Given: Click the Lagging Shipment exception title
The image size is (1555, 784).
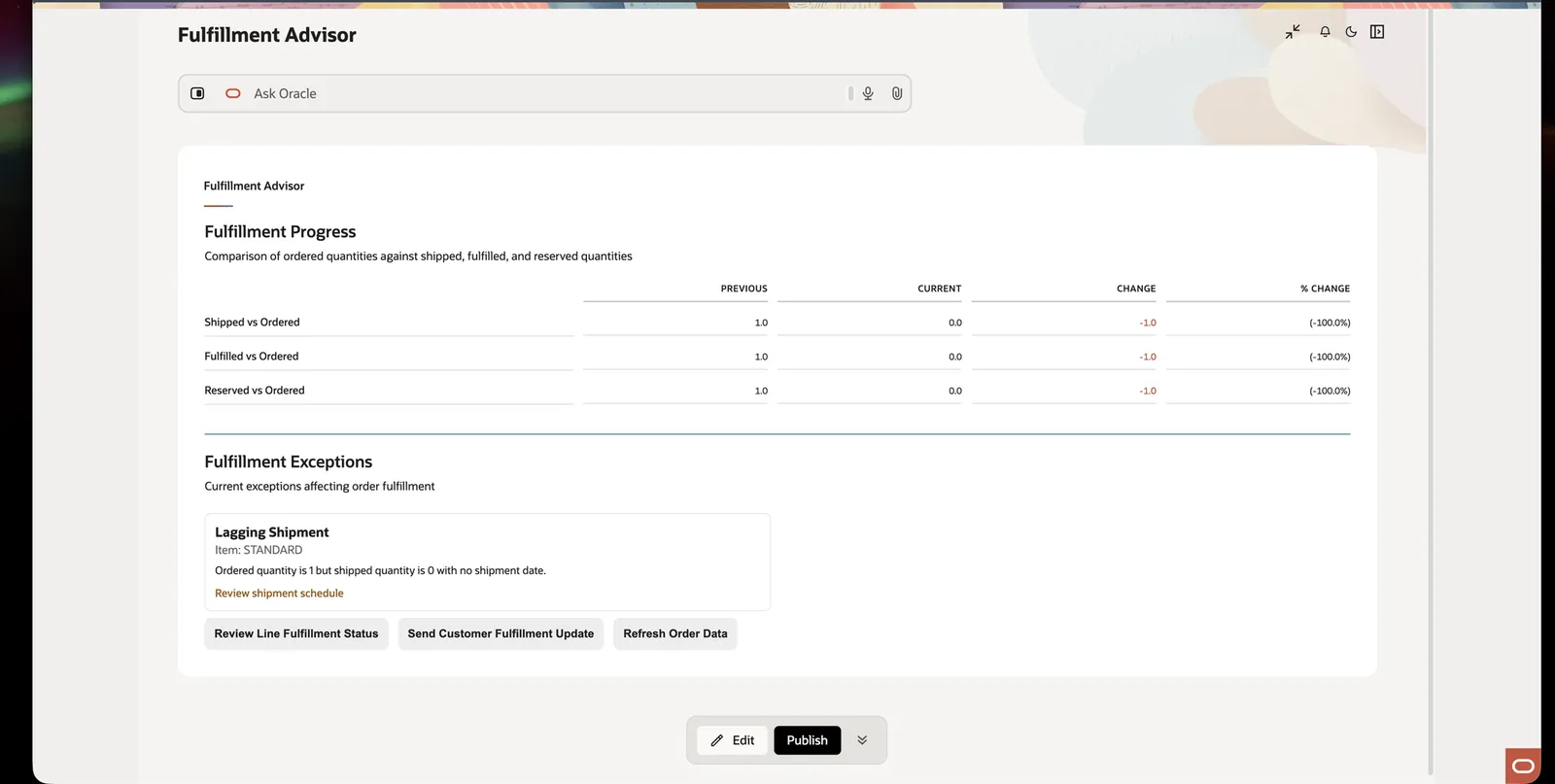Looking at the screenshot, I should pyautogui.click(x=271, y=532).
